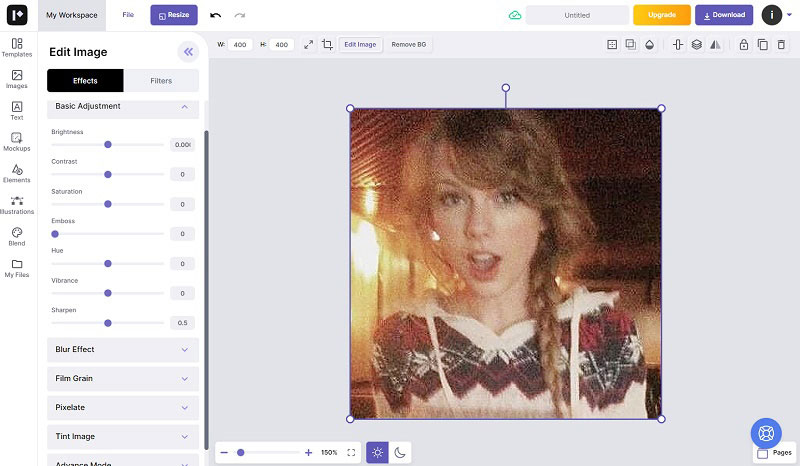Duplicate the selected image
Viewport: 800px width, 466px height.
tap(763, 44)
